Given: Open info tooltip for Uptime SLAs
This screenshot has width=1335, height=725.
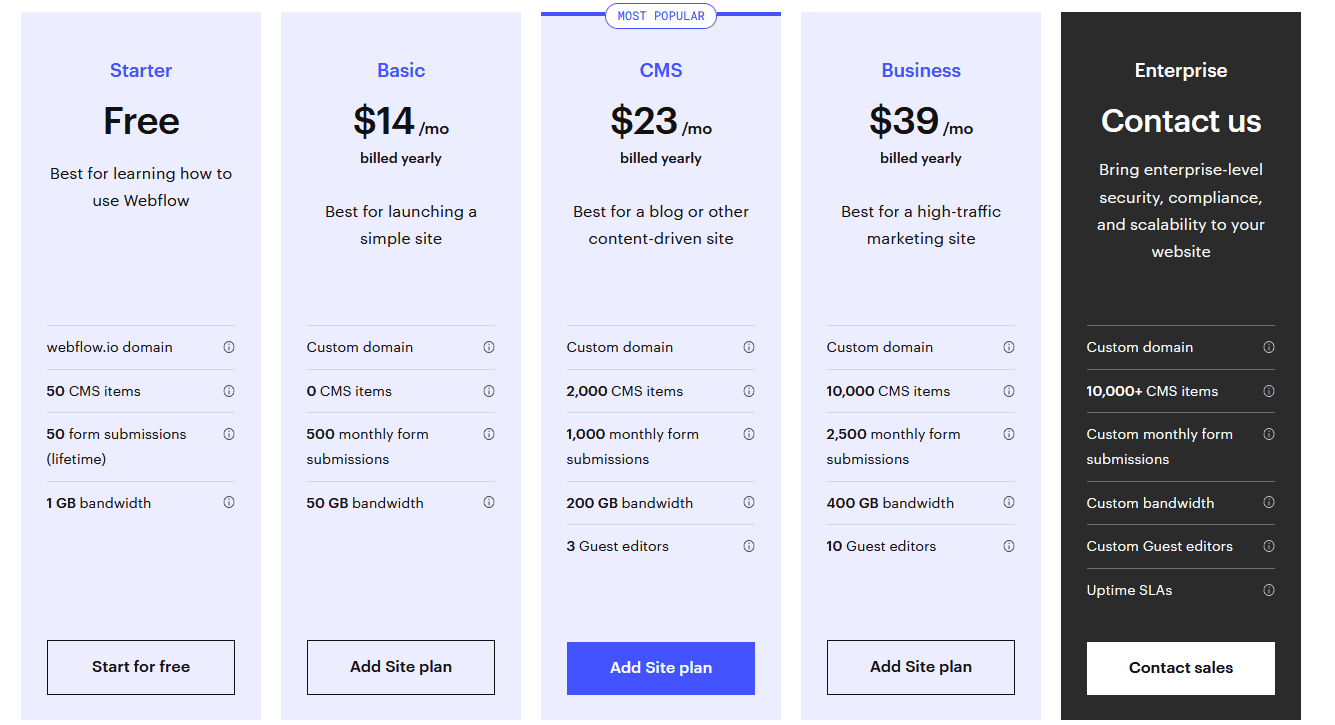Looking at the screenshot, I should (x=1269, y=590).
